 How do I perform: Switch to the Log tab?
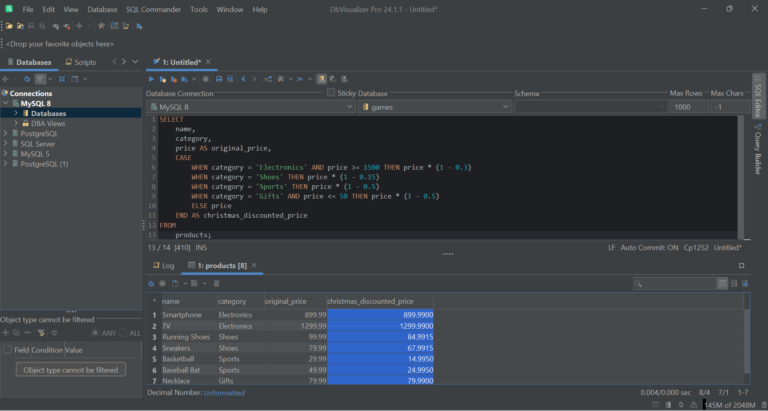pyautogui.click(x=164, y=266)
